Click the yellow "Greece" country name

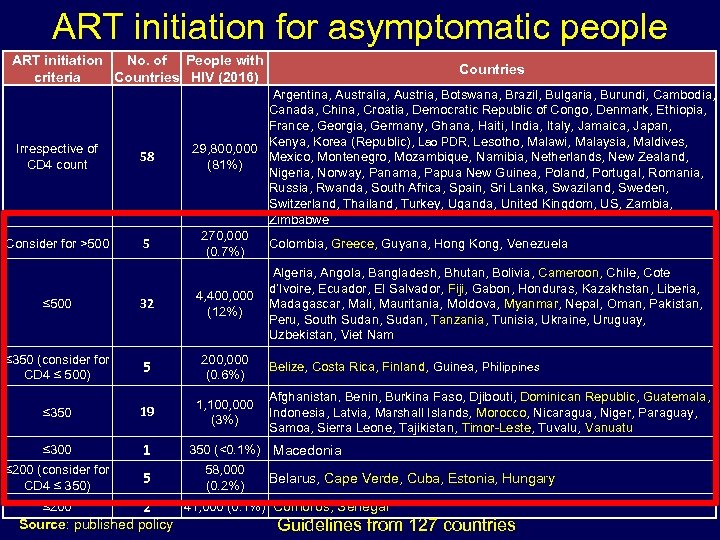click(x=353, y=243)
